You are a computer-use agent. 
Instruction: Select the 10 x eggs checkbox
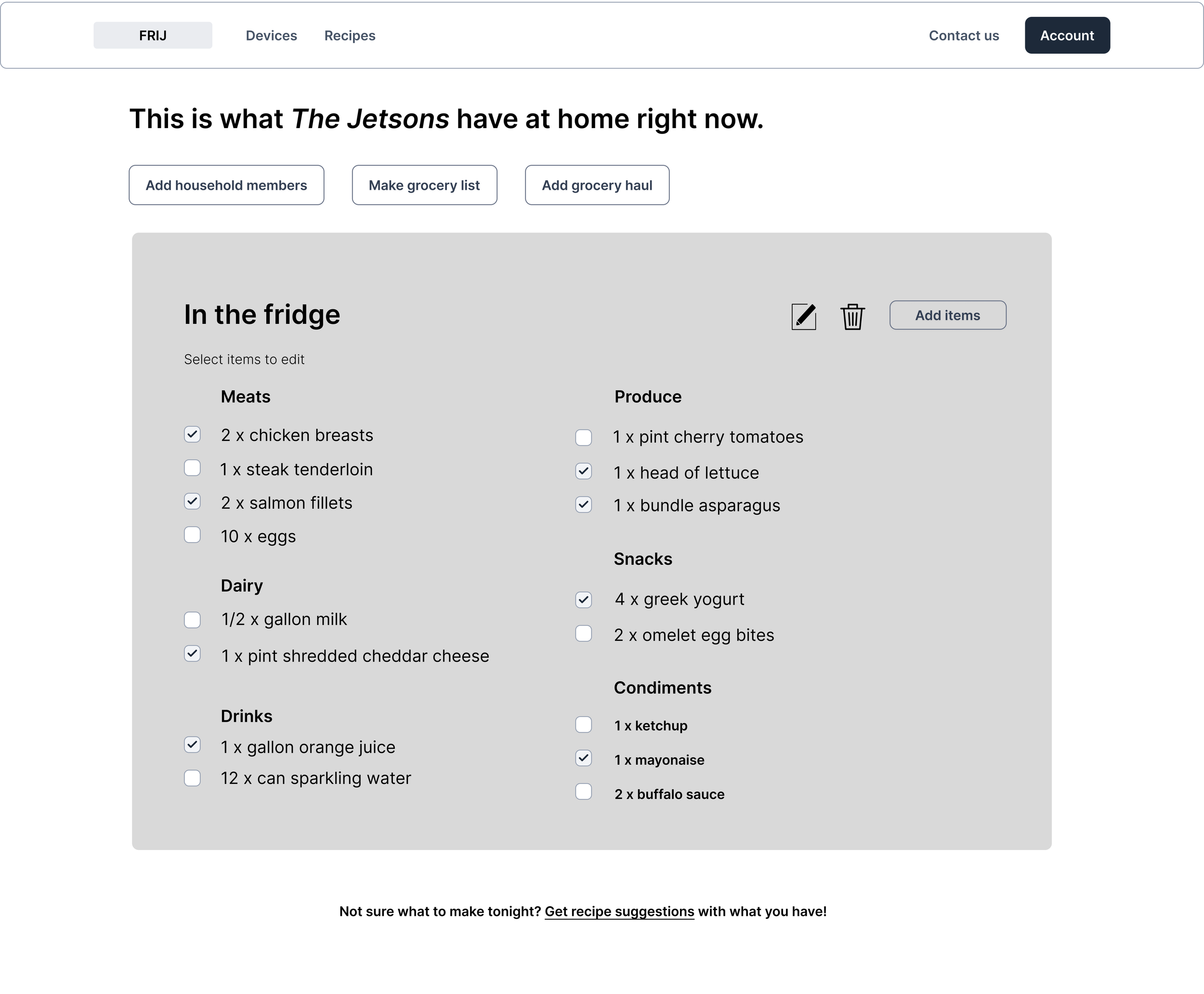pos(192,535)
